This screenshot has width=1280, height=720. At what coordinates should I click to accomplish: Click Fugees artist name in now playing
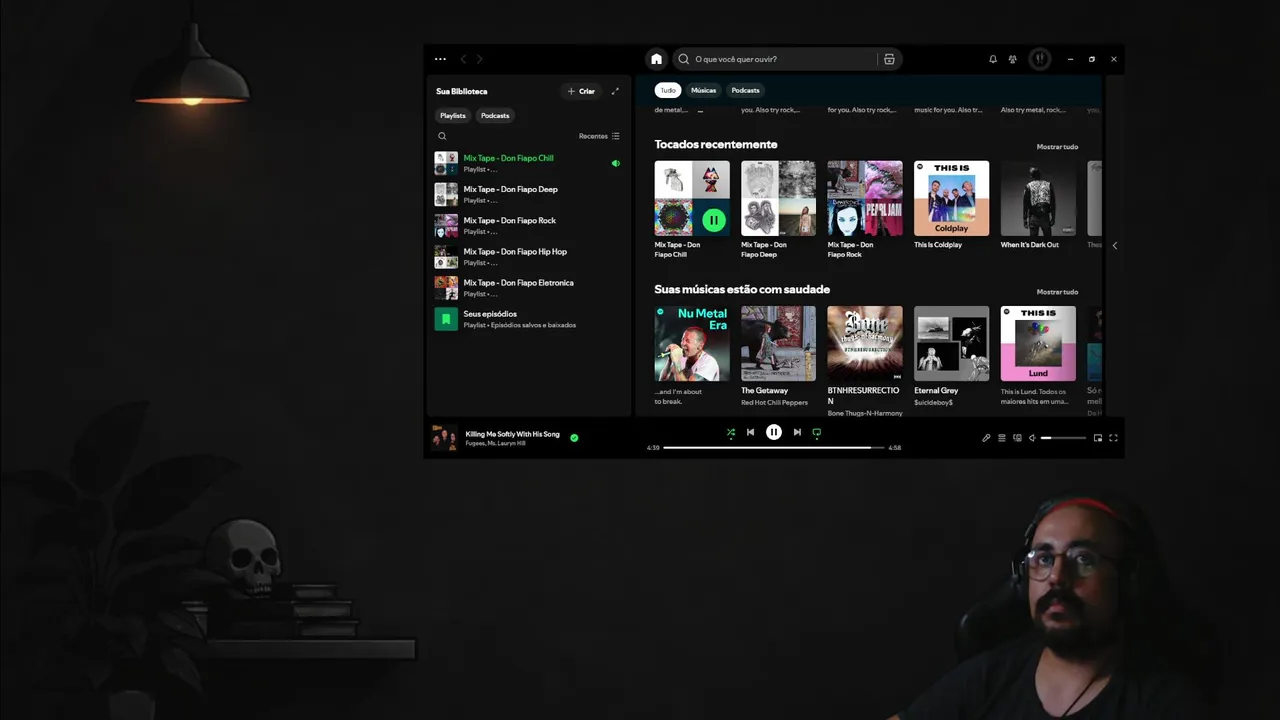(475, 443)
